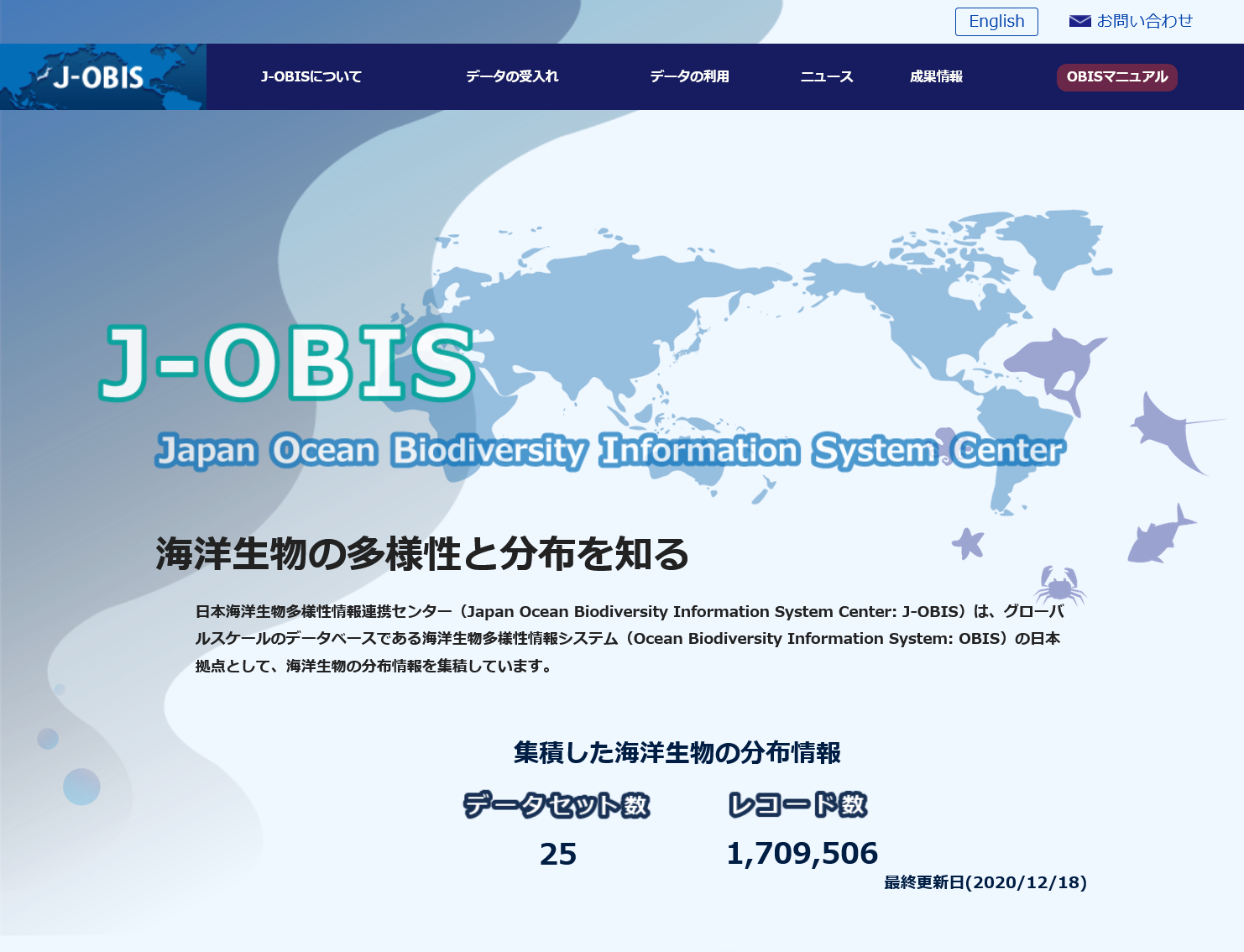Click the データセット数 label

[x=557, y=805]
